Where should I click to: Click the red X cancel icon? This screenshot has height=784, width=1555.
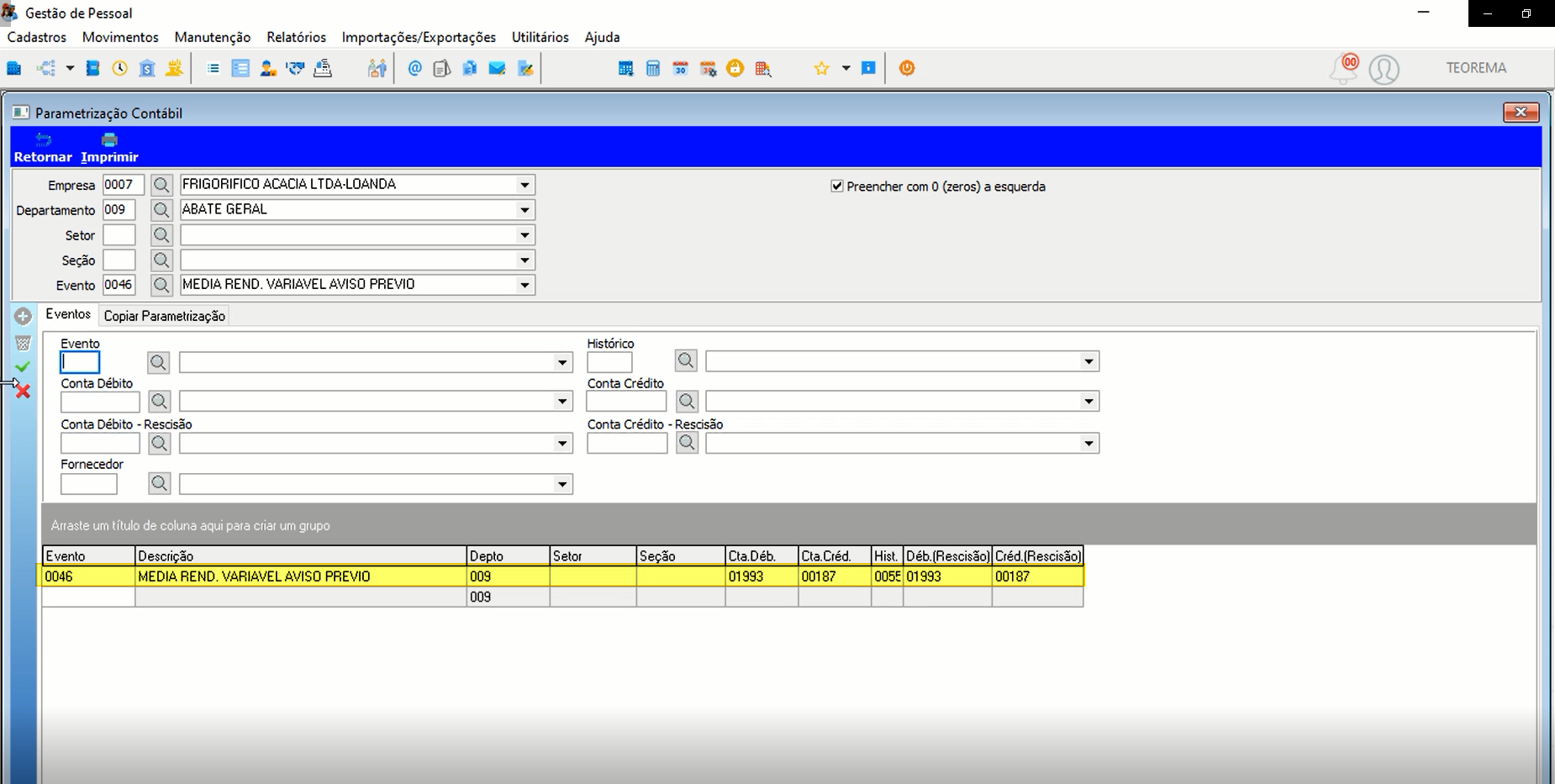point(23,391)
